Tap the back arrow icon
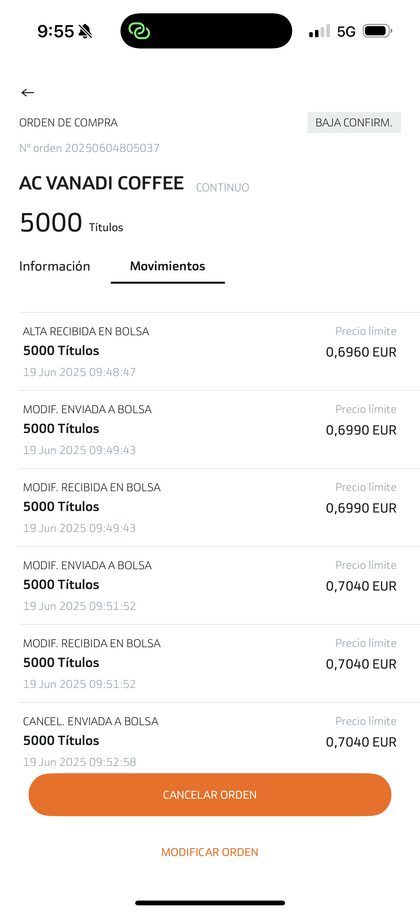This screenshot has height=913, width=420. [27, 93]
